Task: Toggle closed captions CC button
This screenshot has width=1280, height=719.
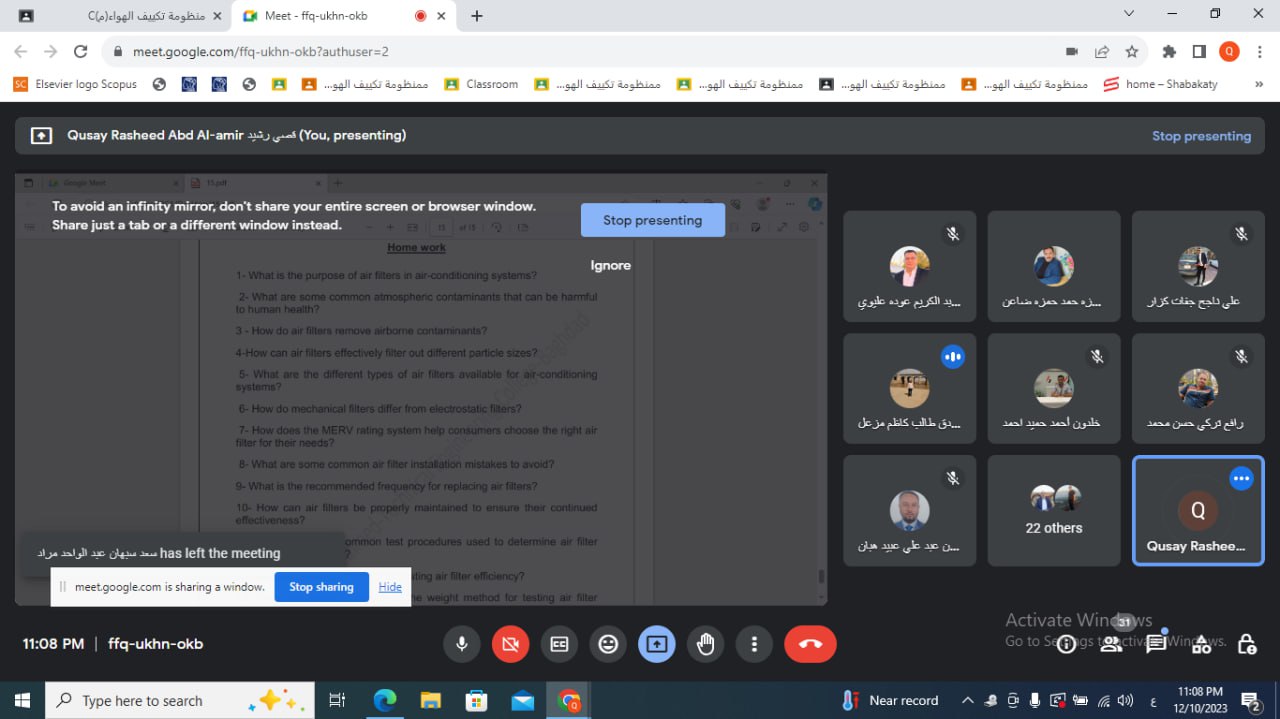Action: click(x=559, y=645)
